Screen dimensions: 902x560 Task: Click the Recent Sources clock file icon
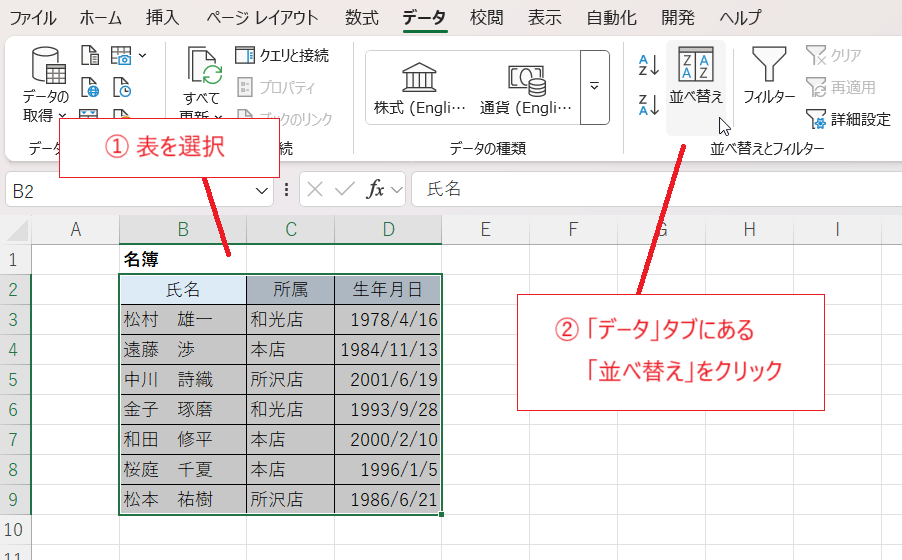121,87
